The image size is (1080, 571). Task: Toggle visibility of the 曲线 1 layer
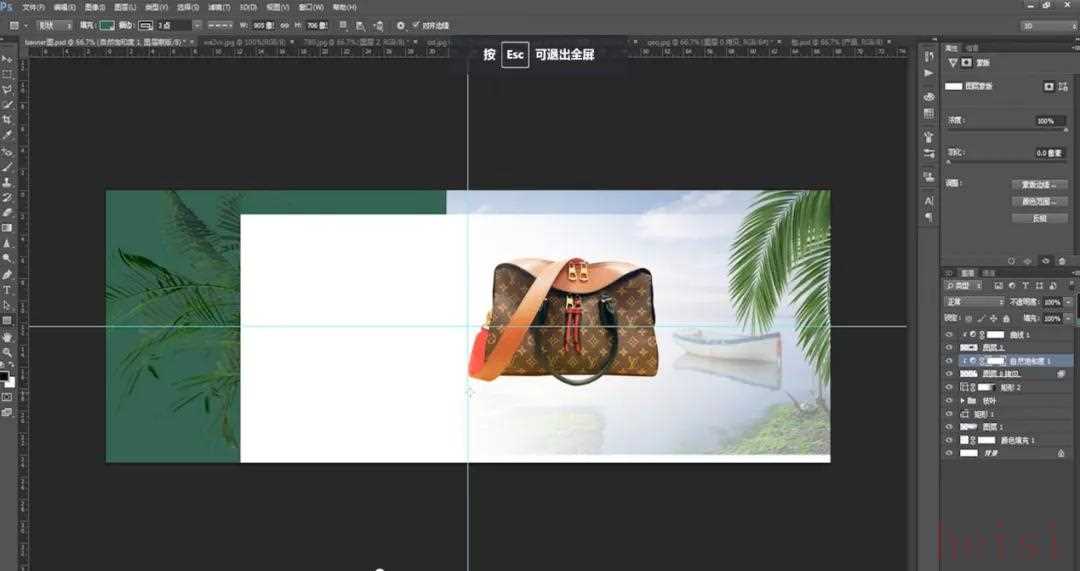pos(948,334)
